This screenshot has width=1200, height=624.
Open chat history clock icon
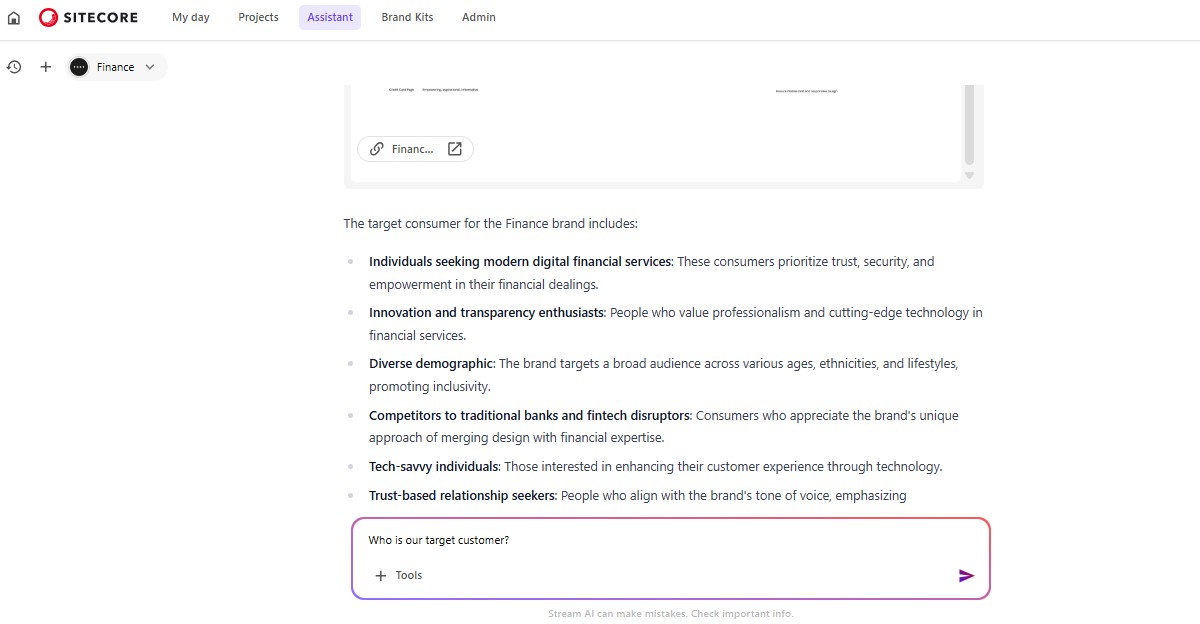click(x=14, y=67)
